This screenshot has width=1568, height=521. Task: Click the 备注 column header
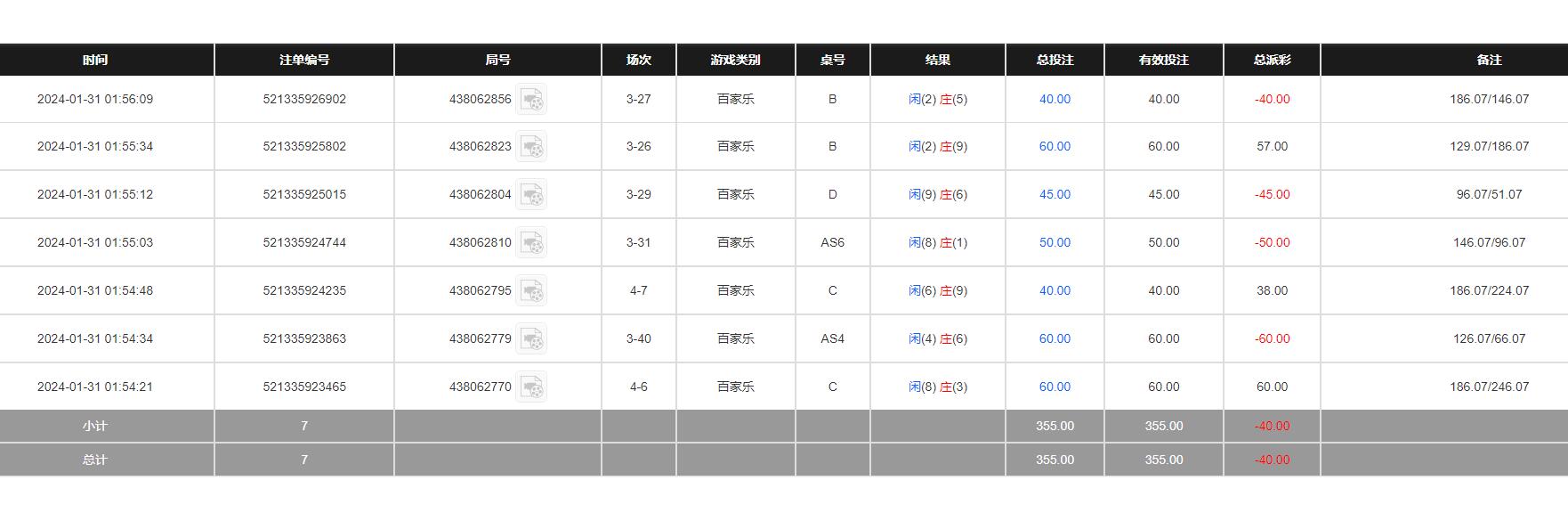[x=1489, y=60]
